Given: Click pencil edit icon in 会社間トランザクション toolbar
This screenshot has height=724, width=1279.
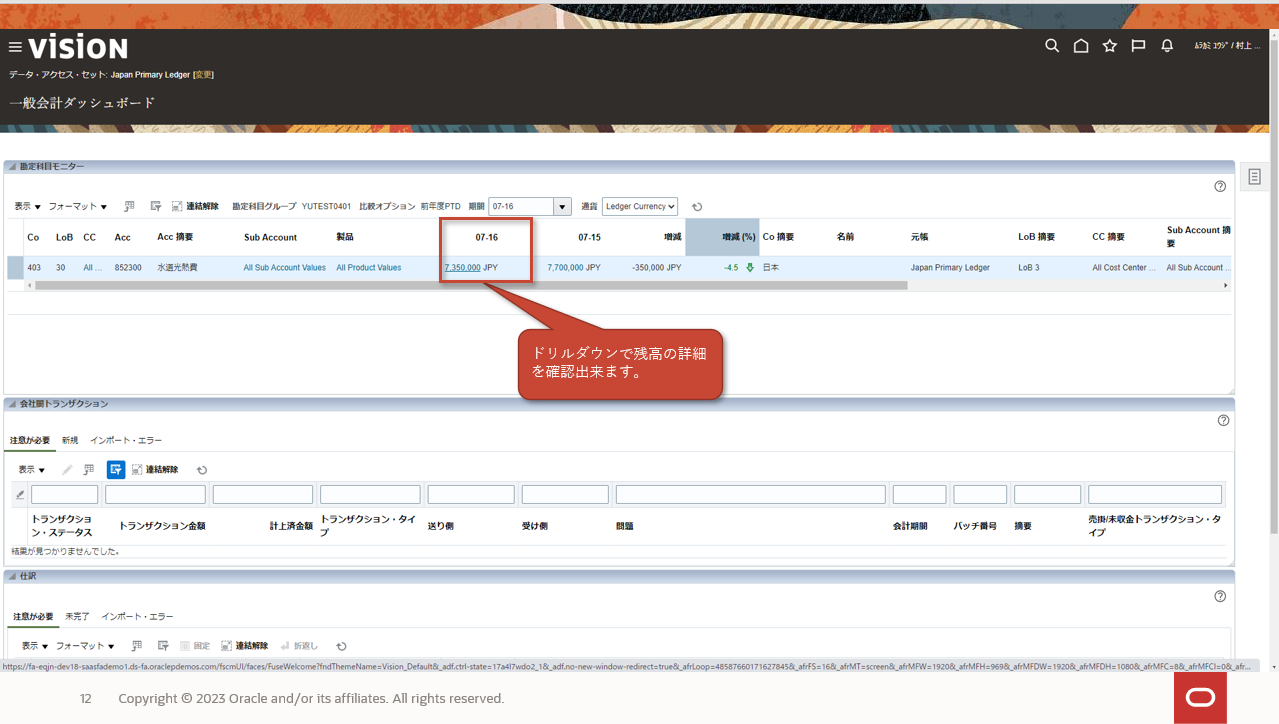Looking at the screenshot, I should [x=67, y=469].
